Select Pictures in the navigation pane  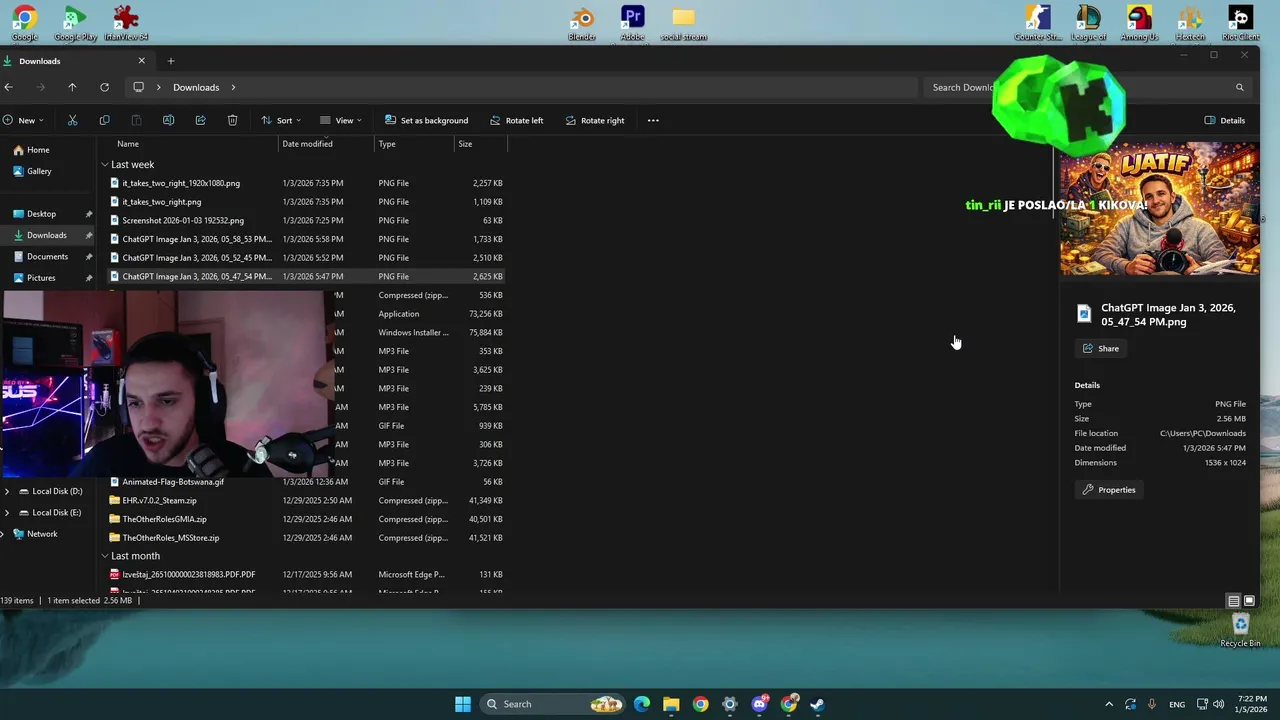[41, 278]
